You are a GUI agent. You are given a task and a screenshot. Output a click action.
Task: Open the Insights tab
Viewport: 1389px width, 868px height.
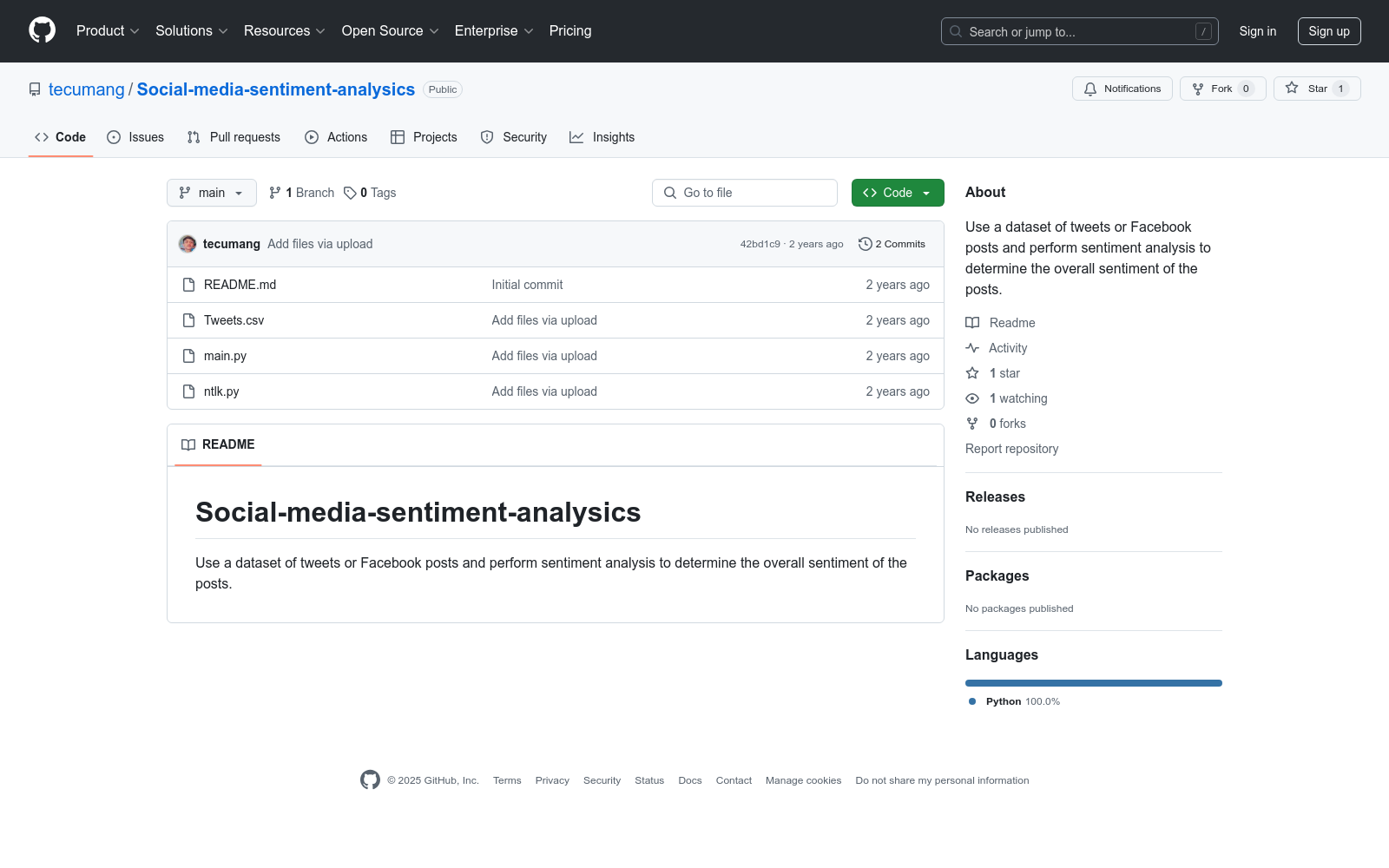click(x=602, y=137)
